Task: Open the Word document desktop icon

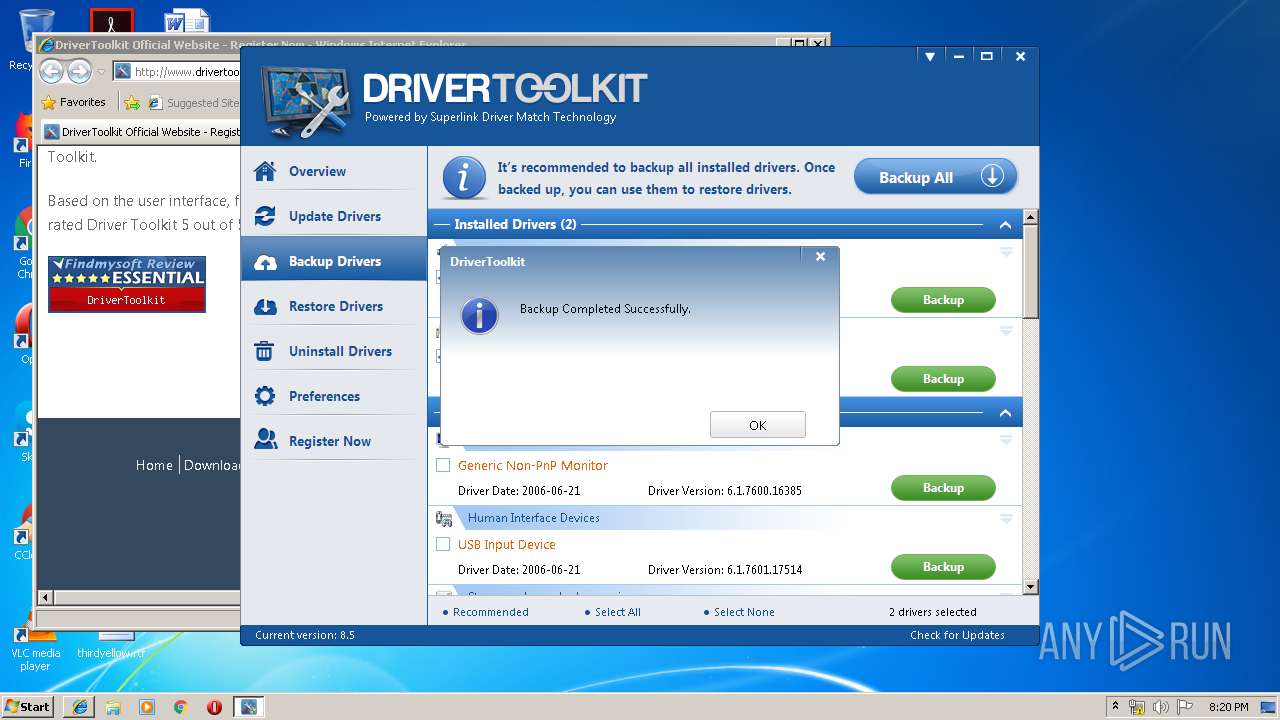Action: (187, 22)
